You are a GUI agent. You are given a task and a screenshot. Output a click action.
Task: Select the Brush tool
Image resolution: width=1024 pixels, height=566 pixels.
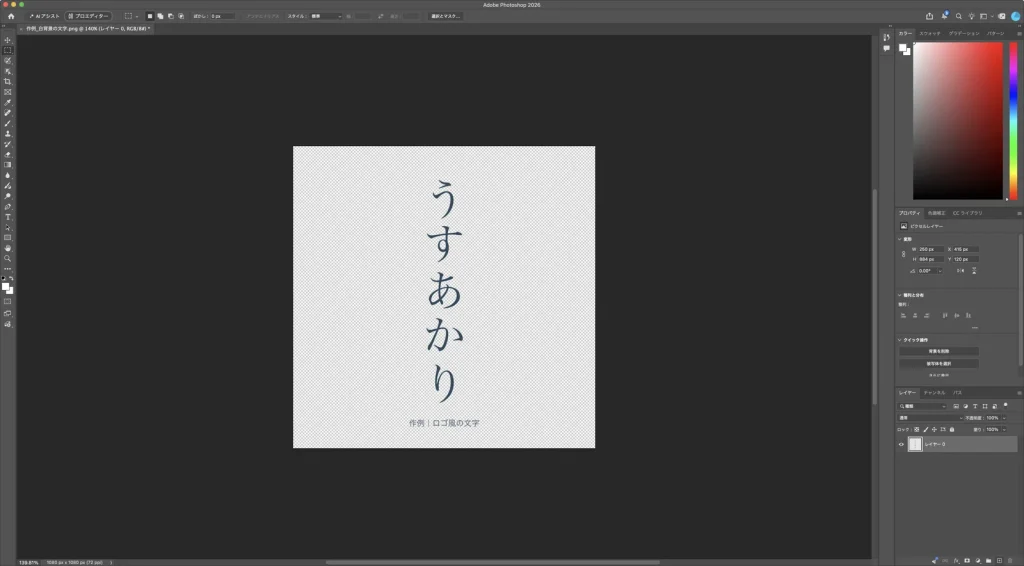(8, 123)
